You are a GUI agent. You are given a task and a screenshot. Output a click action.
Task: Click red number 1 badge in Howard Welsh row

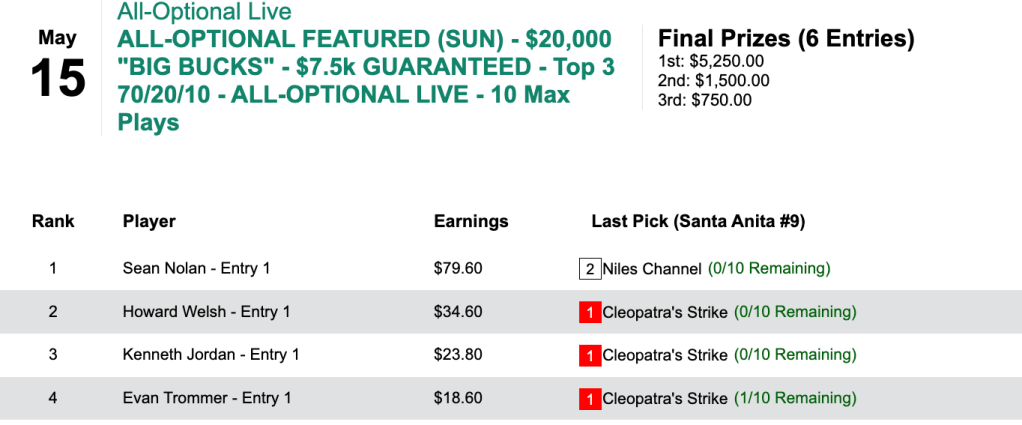point(590,313)
